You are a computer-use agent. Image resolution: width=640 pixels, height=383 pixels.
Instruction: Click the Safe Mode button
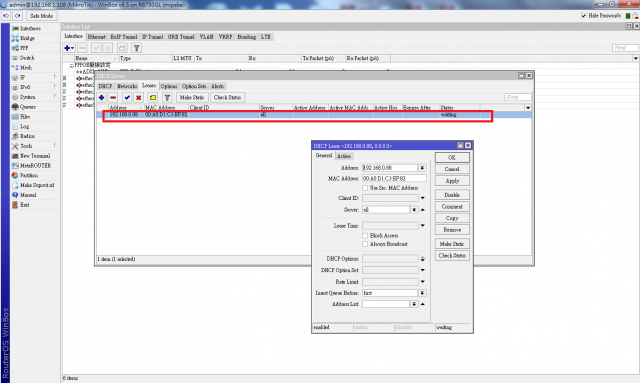pyautogui.click(x=42, y=16)
